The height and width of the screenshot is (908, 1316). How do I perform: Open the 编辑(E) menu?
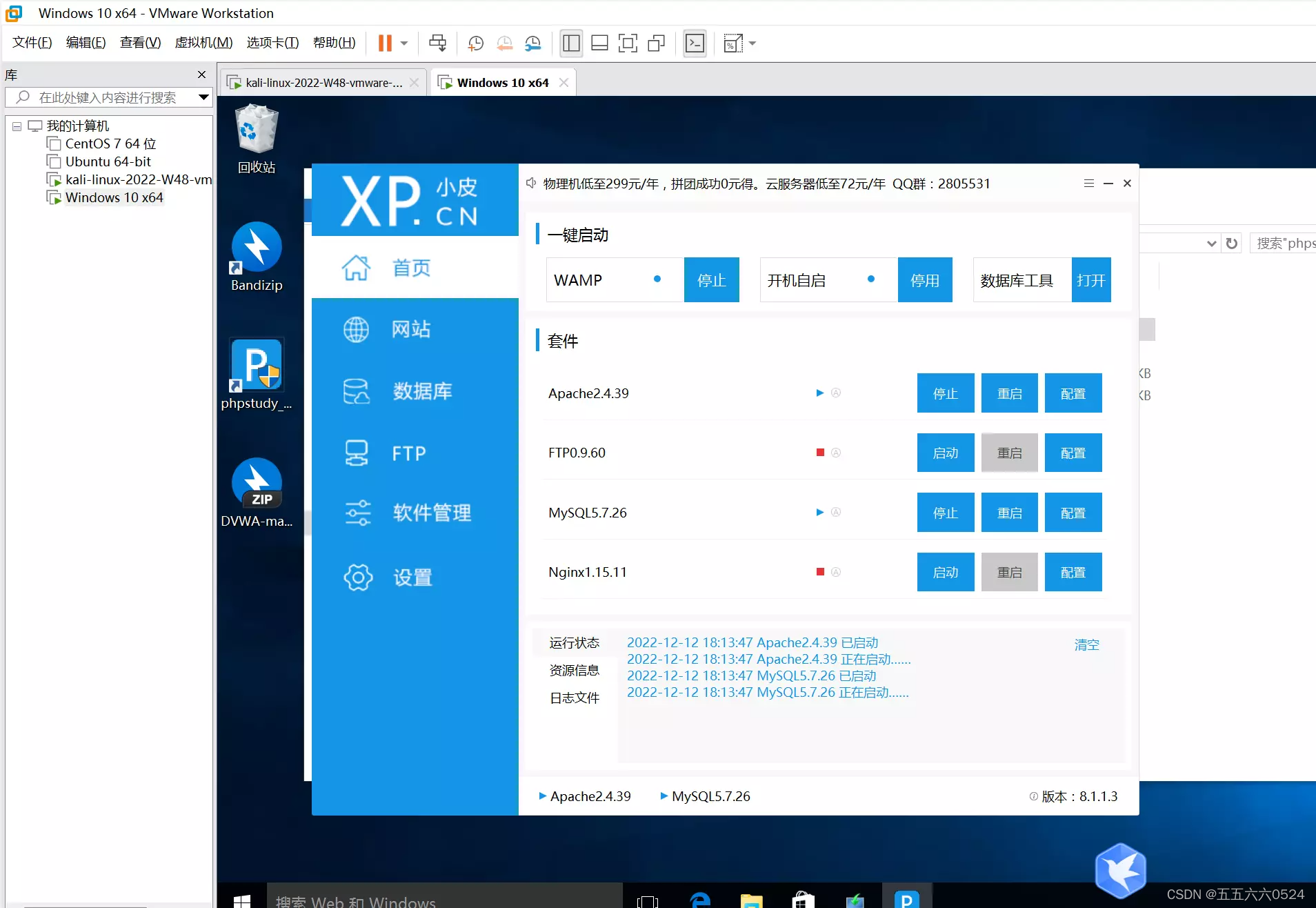pyautogui.click(x=86, y=43)
